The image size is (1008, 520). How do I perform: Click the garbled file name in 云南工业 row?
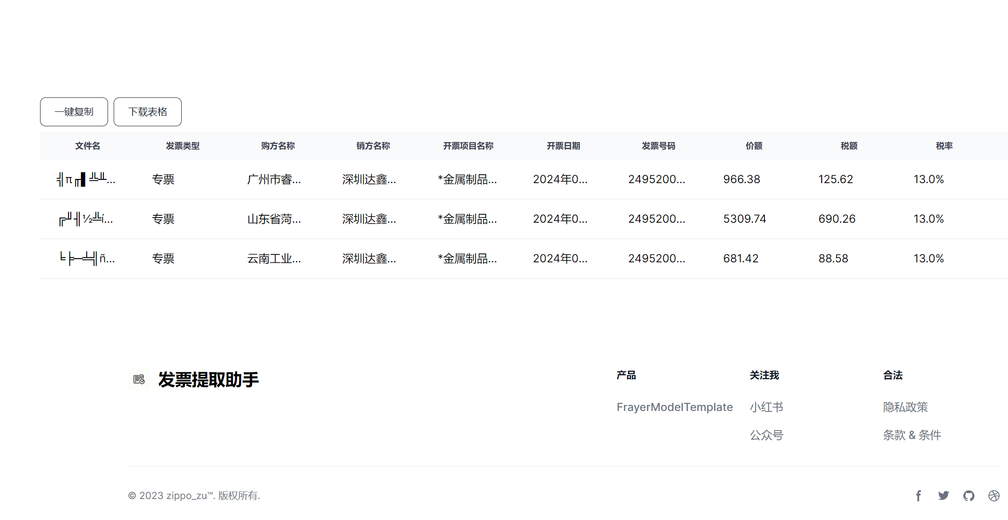click(87, 258)
